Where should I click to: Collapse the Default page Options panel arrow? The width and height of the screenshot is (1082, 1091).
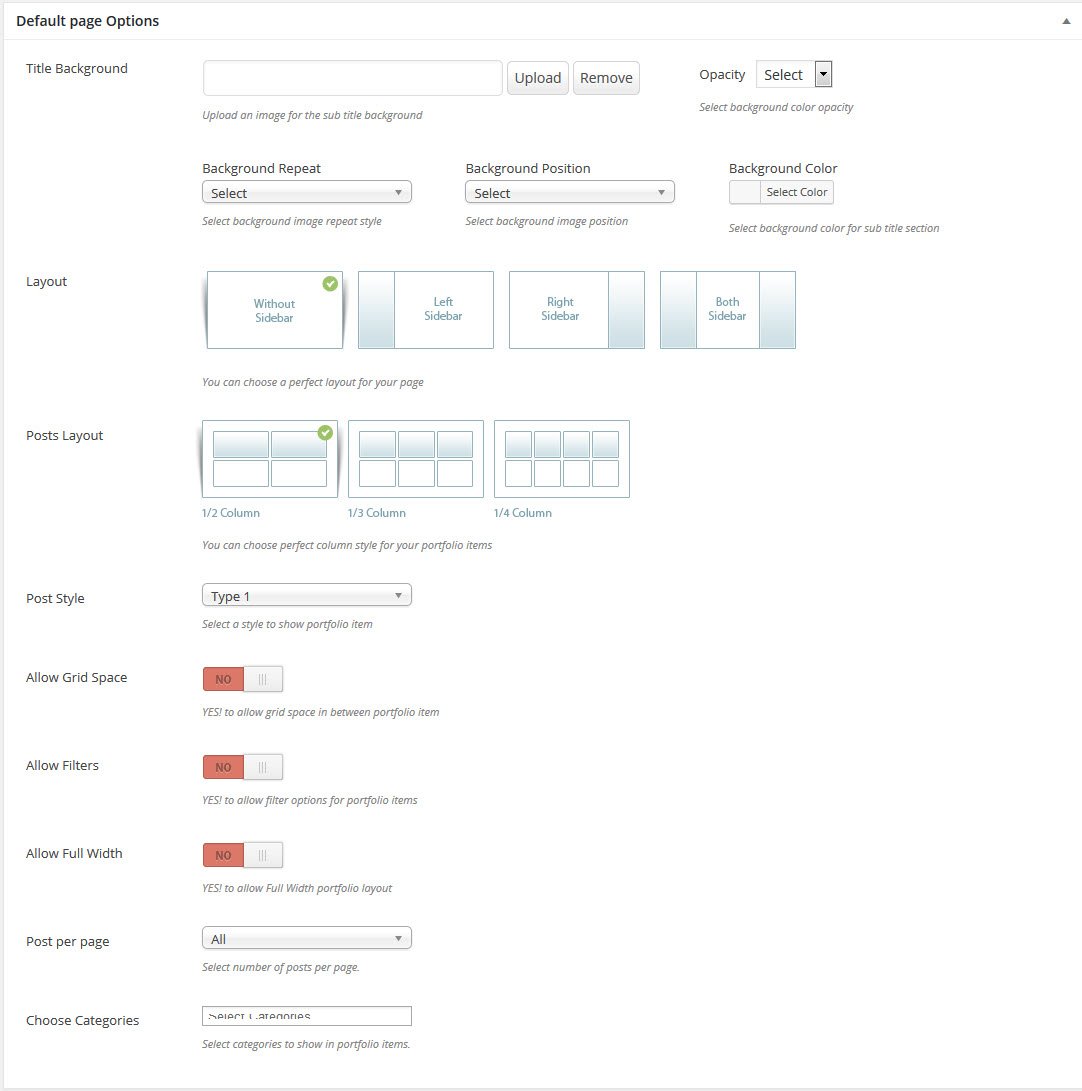pos(1066,21)
